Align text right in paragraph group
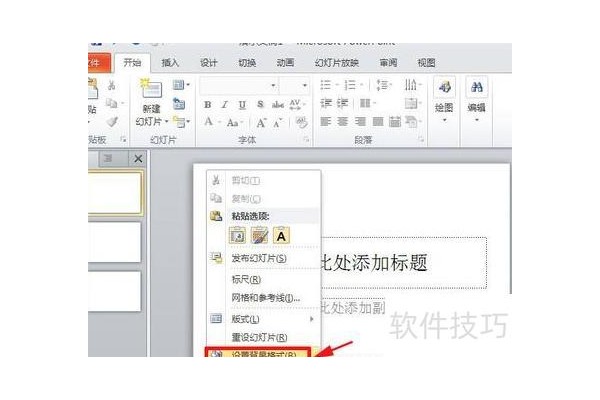 (x=360, y=122)
